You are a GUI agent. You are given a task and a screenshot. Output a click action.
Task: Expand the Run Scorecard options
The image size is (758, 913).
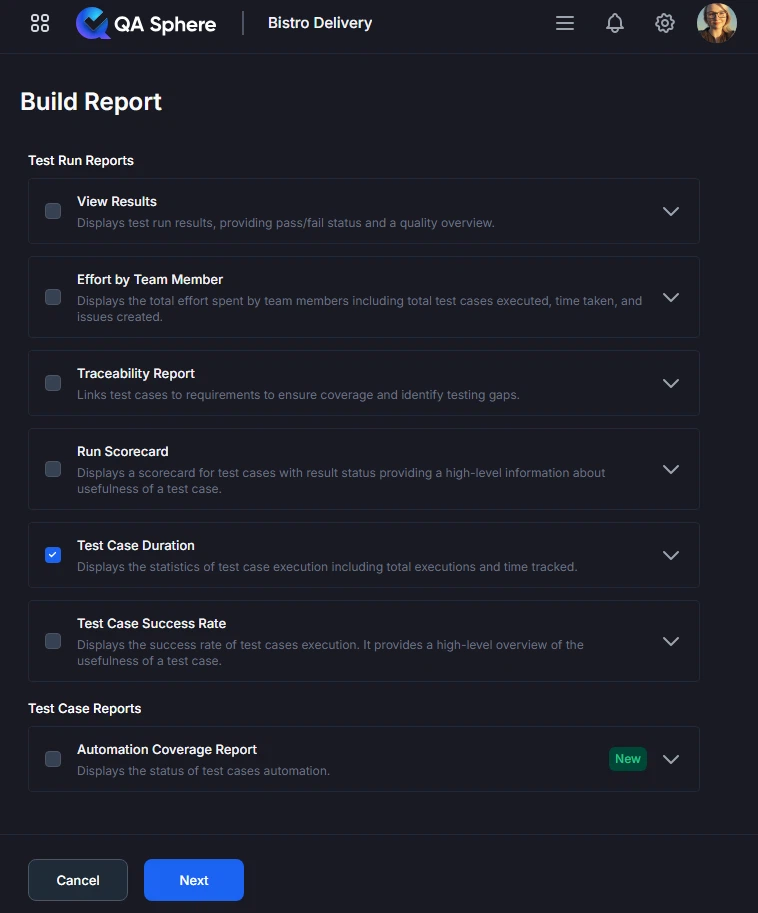(x=671, y=469)
